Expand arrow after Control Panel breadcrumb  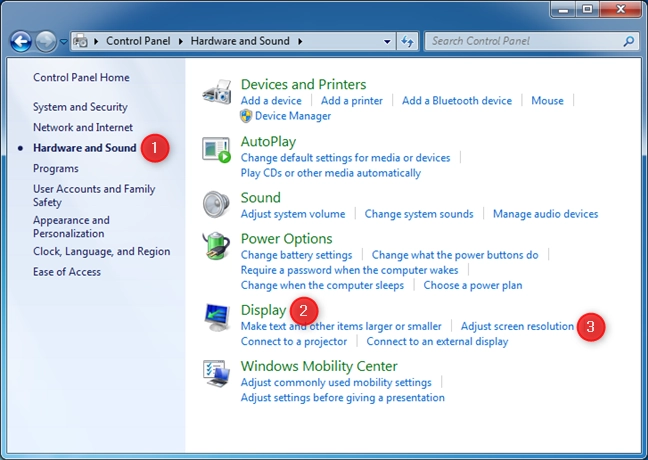(181, 41)
